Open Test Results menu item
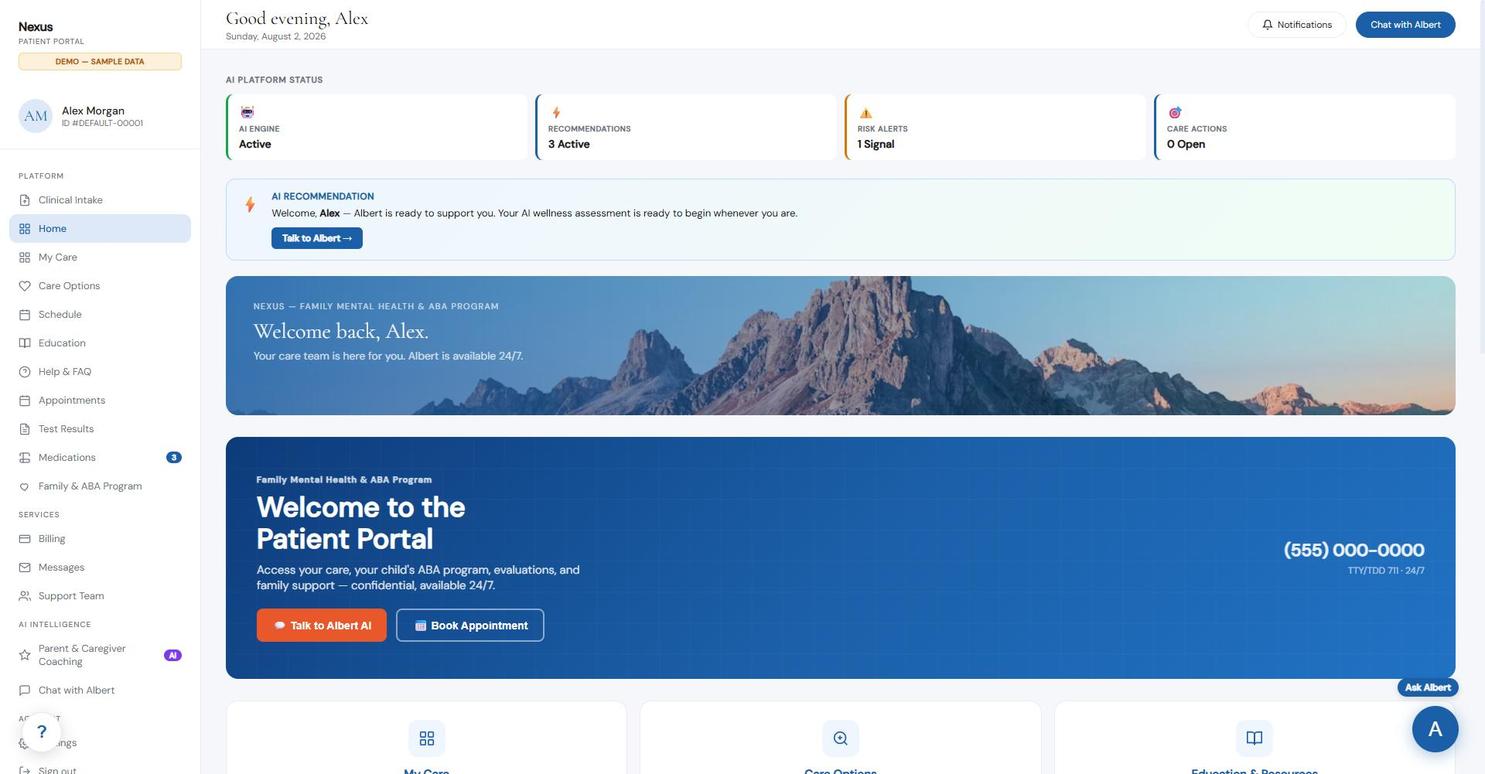The image size is (1485, 774). tap(100, 429)
